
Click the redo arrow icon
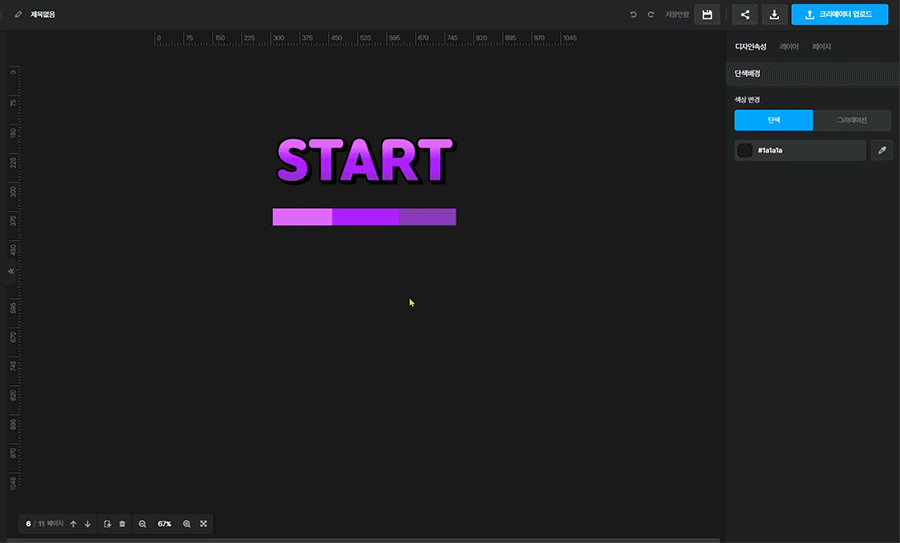click(651, 15)
